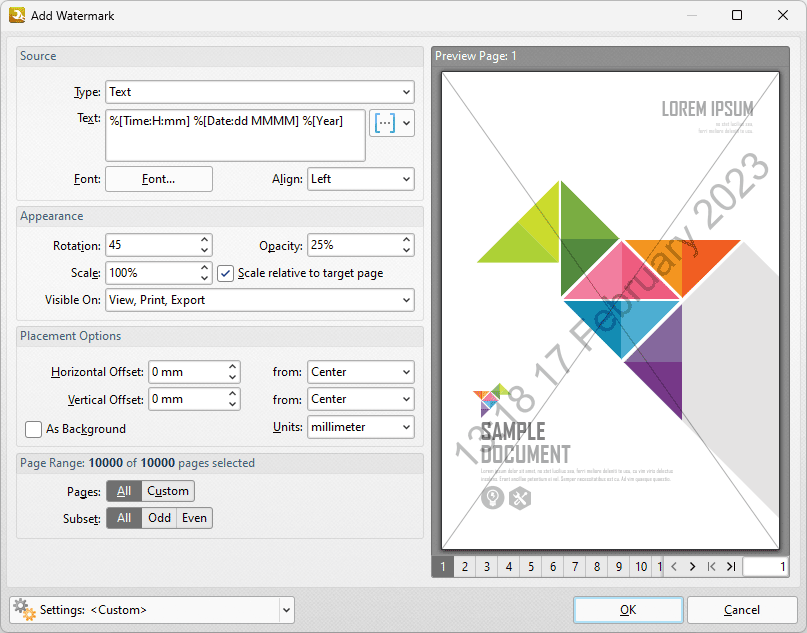Switch preview to page 8
This screenshot has height=633, width=807.
pos(597,567)
